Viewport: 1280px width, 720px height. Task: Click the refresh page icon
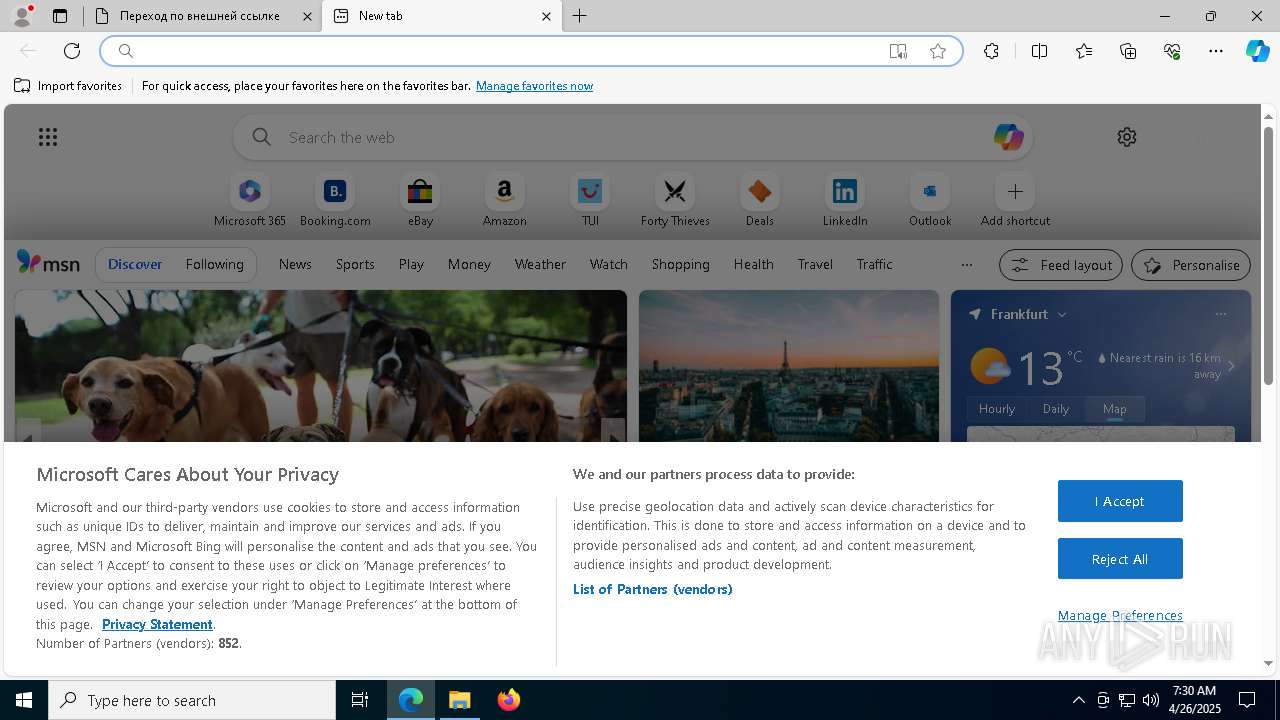click(x=72, y=51)
